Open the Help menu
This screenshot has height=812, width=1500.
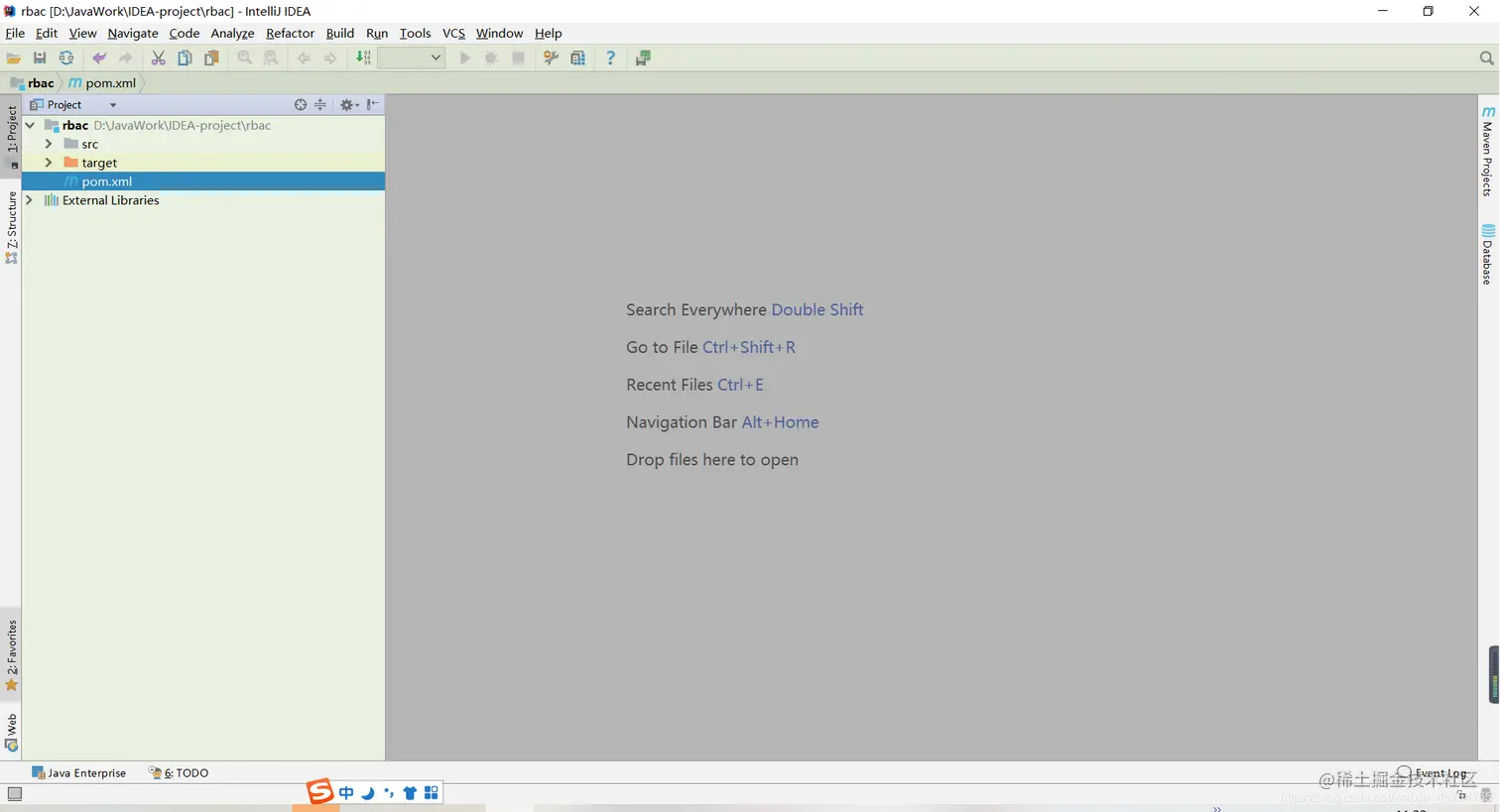(x=549, y=33)
